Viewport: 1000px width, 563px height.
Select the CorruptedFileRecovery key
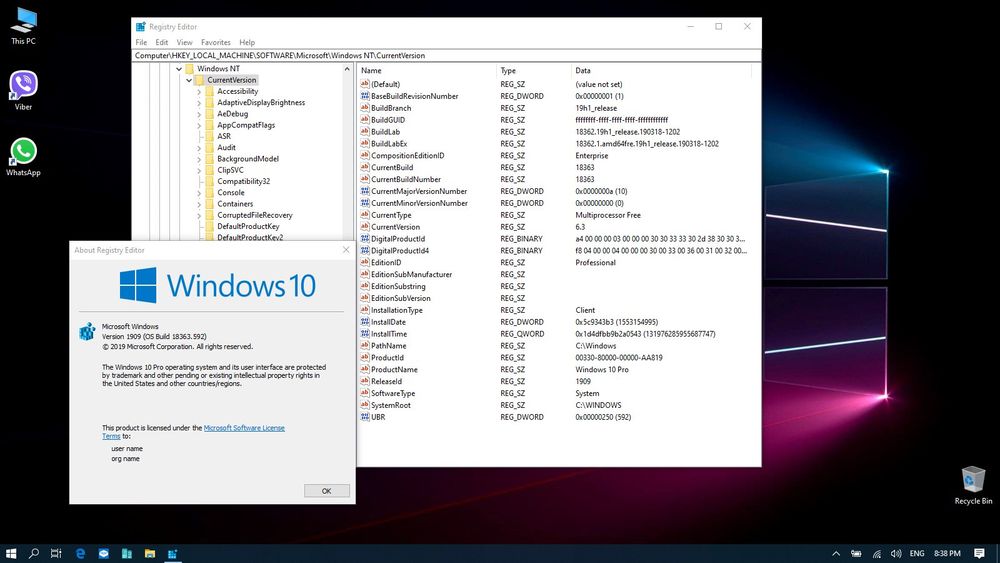tap(254, 215)
